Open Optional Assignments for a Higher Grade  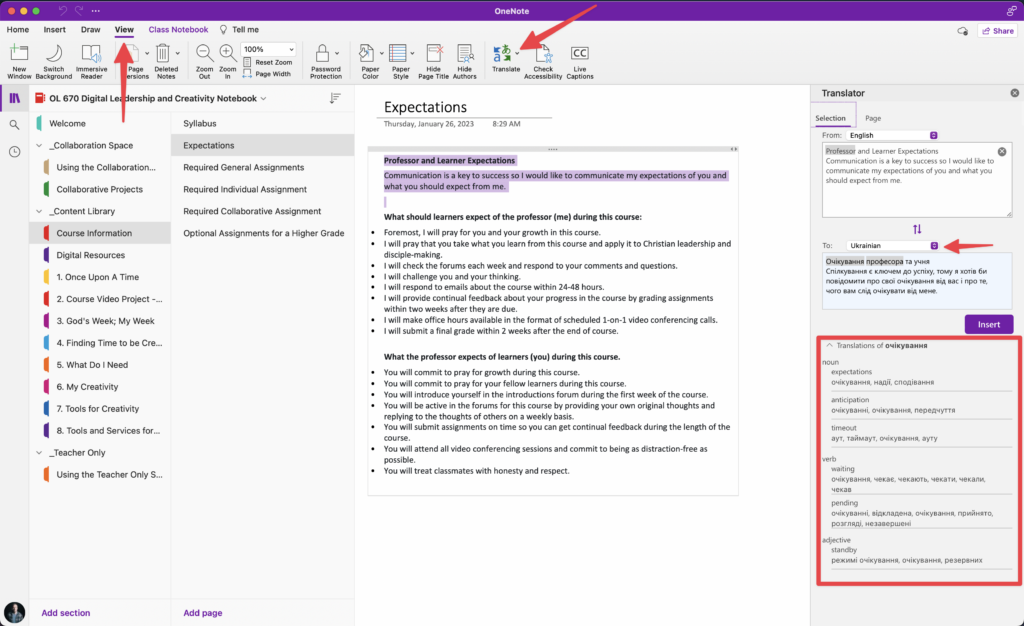(x=263, y=233)
